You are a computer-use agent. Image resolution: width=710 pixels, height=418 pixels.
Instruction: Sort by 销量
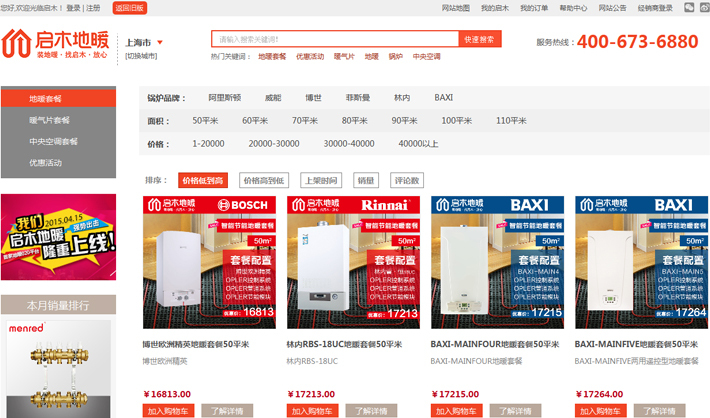click(366, 180)
